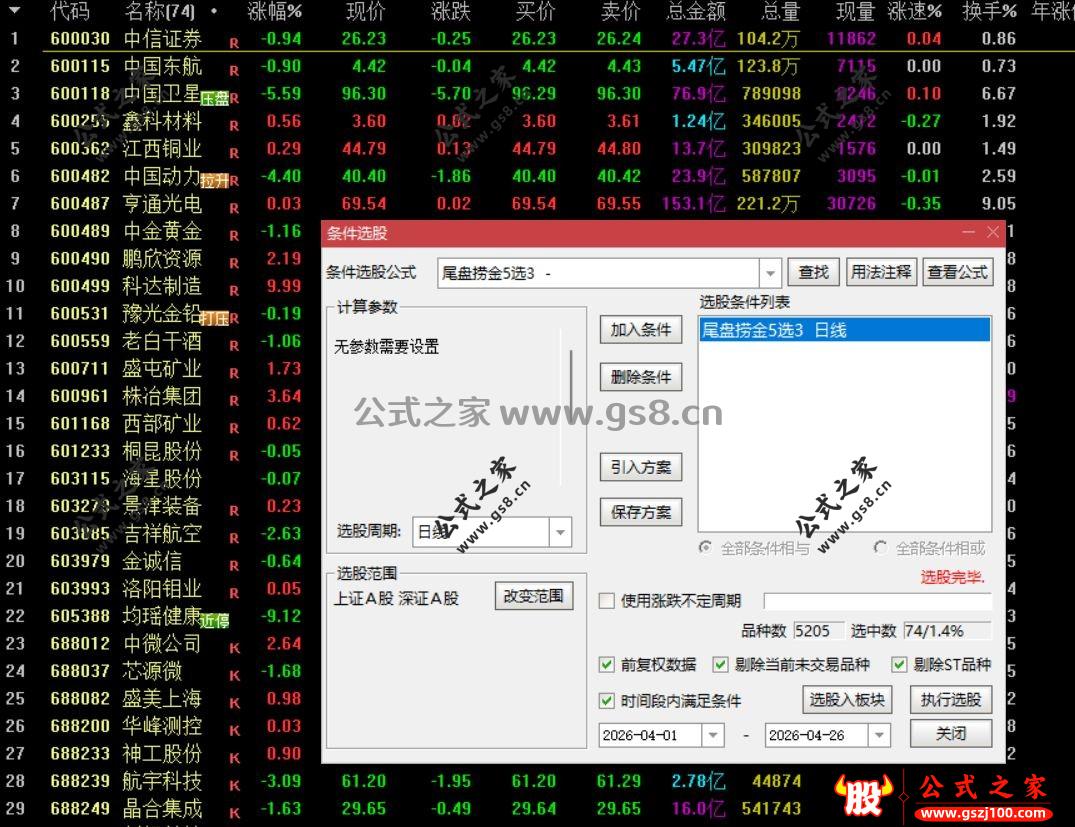Open 用法注释 button
The width and height of the screenshot is (1075, 827).
pos(881,272)
